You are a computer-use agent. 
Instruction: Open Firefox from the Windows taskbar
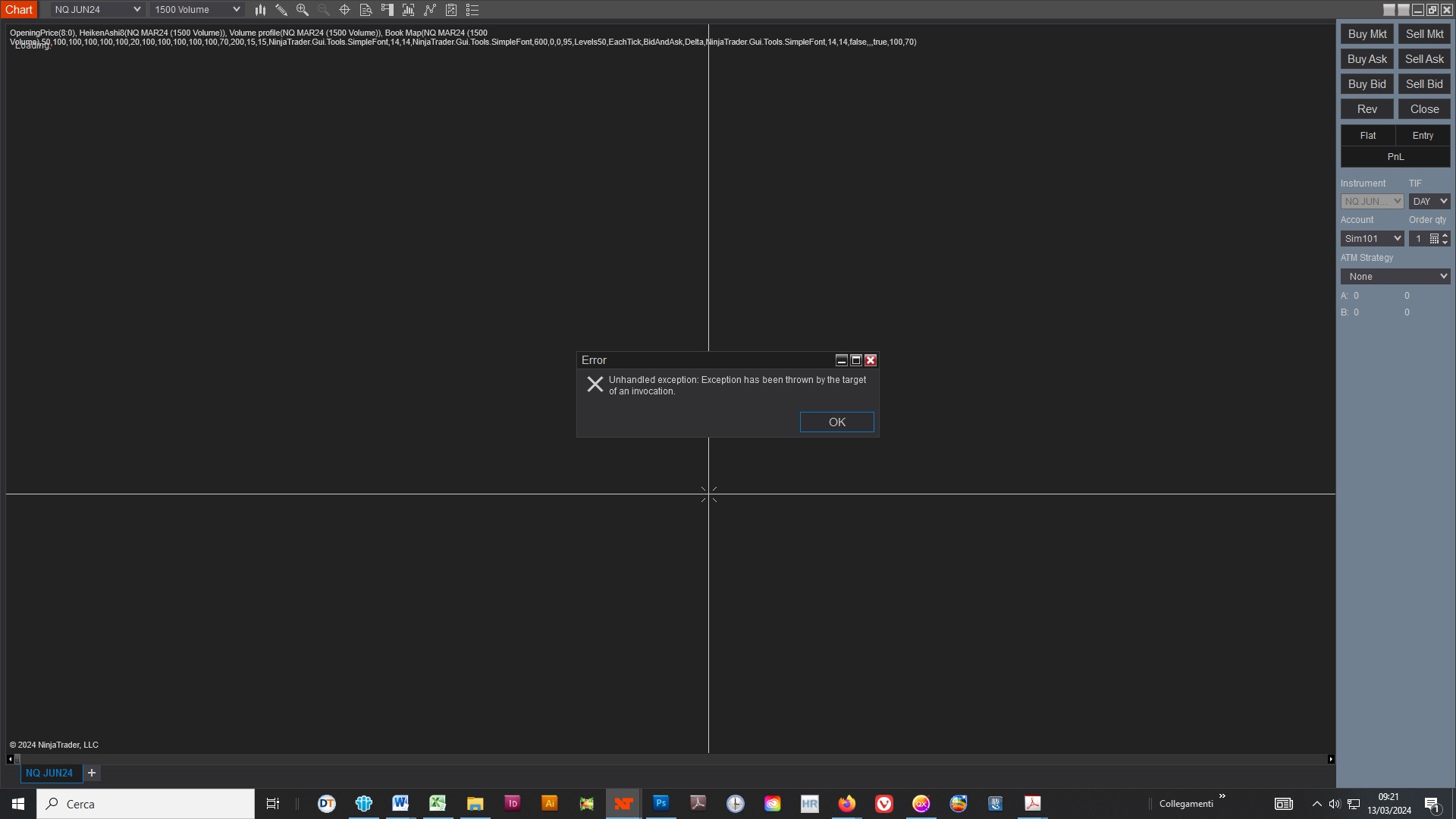846,804
